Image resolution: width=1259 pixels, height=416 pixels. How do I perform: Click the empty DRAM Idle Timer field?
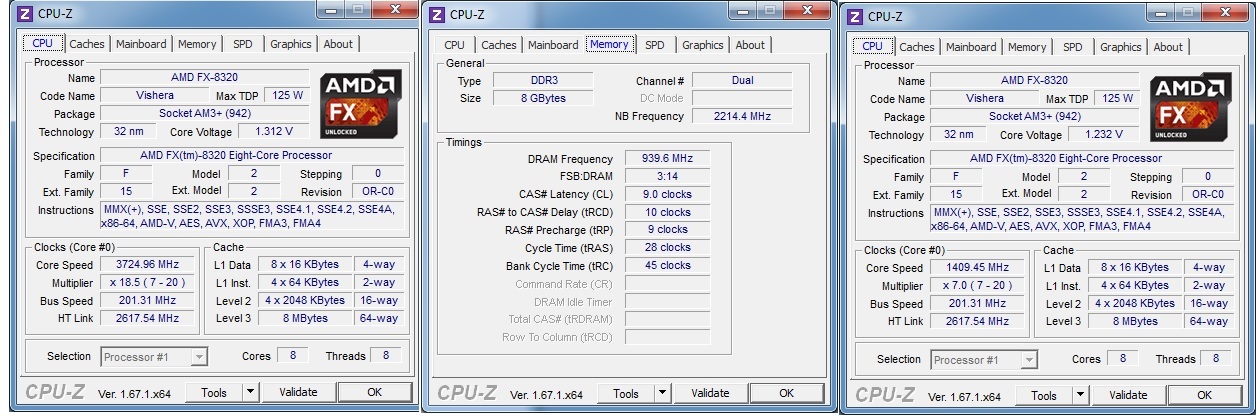[x=667, y=302]
